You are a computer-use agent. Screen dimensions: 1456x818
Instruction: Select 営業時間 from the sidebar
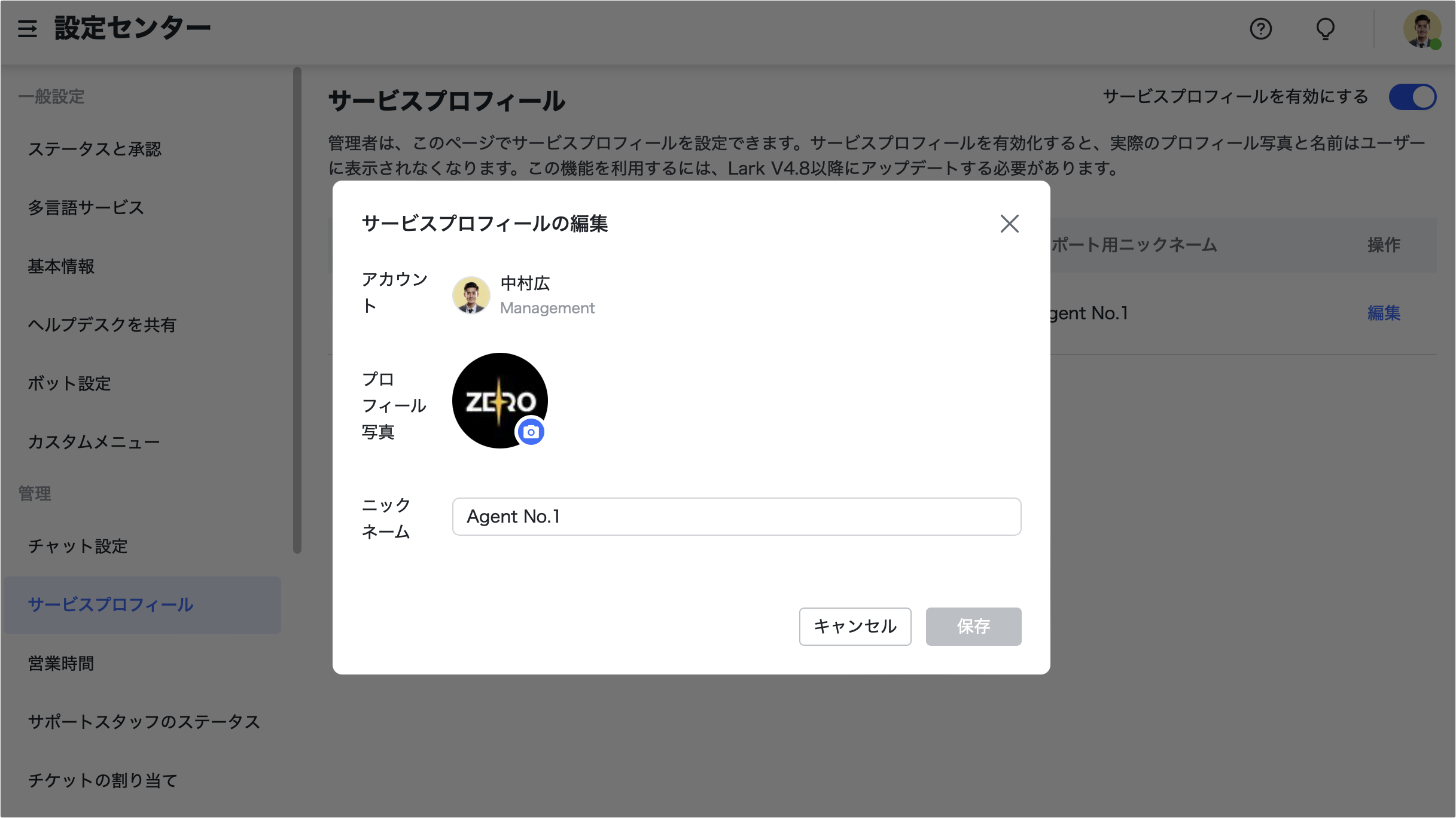coord(60,663)
